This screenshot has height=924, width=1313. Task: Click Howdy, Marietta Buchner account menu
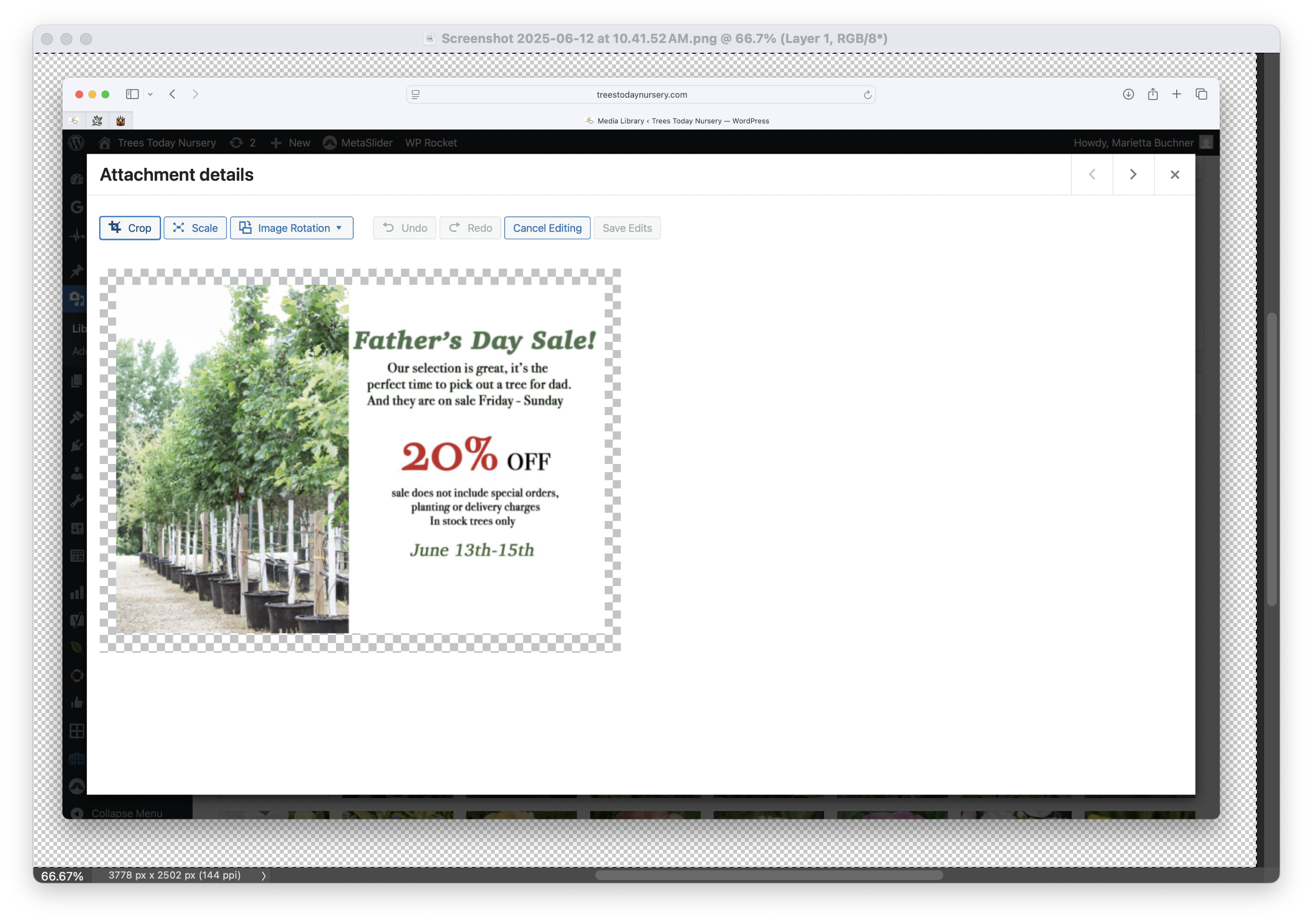point(1143,143)
